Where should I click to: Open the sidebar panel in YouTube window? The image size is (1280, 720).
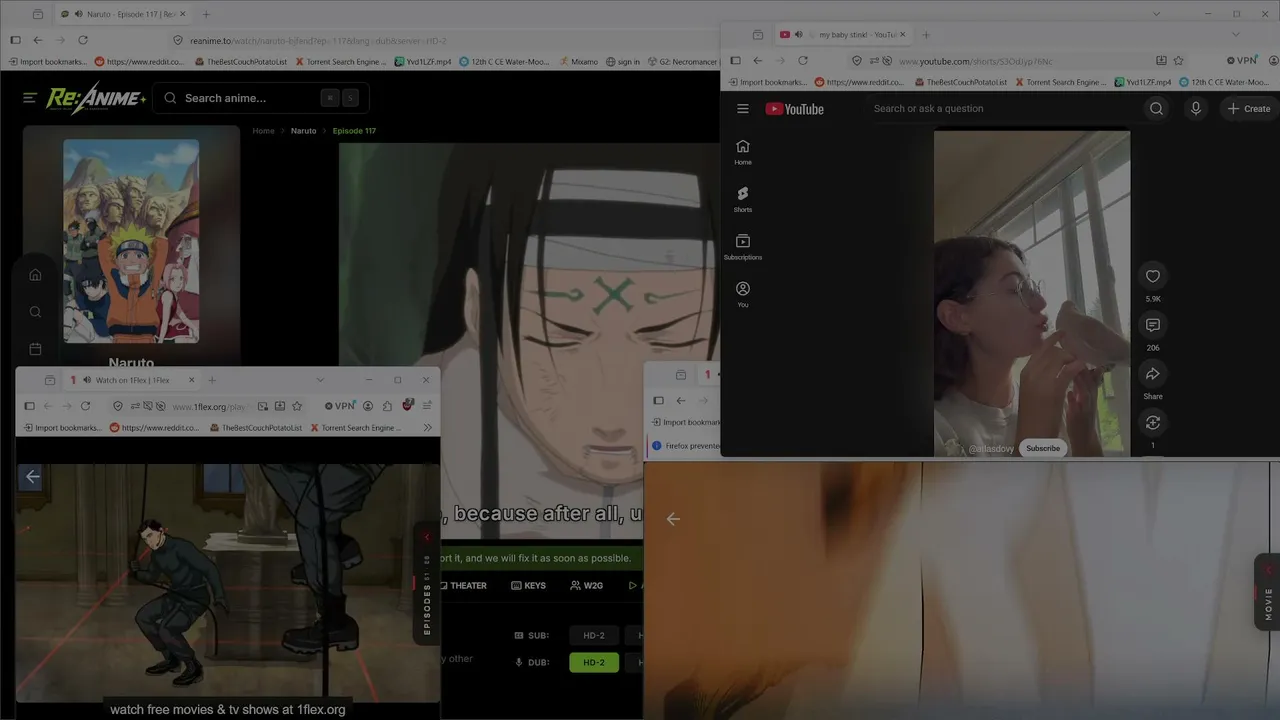click(736, 61)
